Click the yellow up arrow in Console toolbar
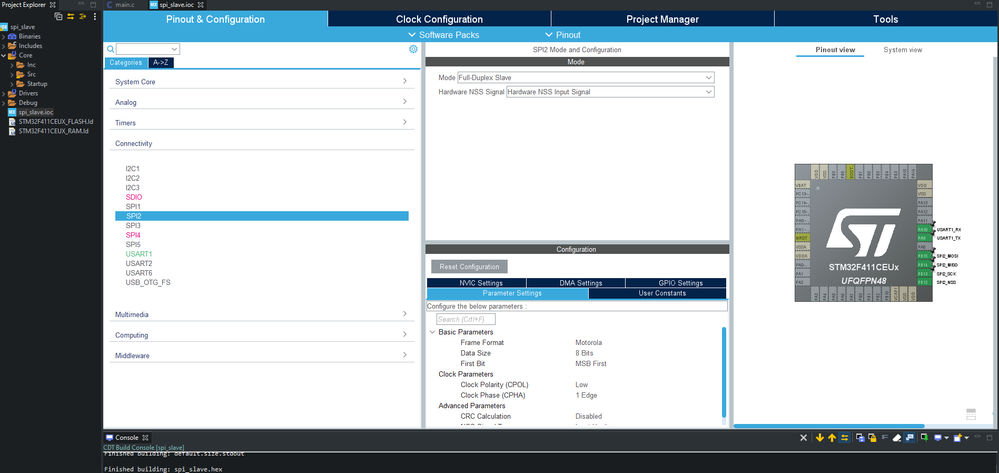The width and height of the screenshot is (999, 473). point(831,438)
